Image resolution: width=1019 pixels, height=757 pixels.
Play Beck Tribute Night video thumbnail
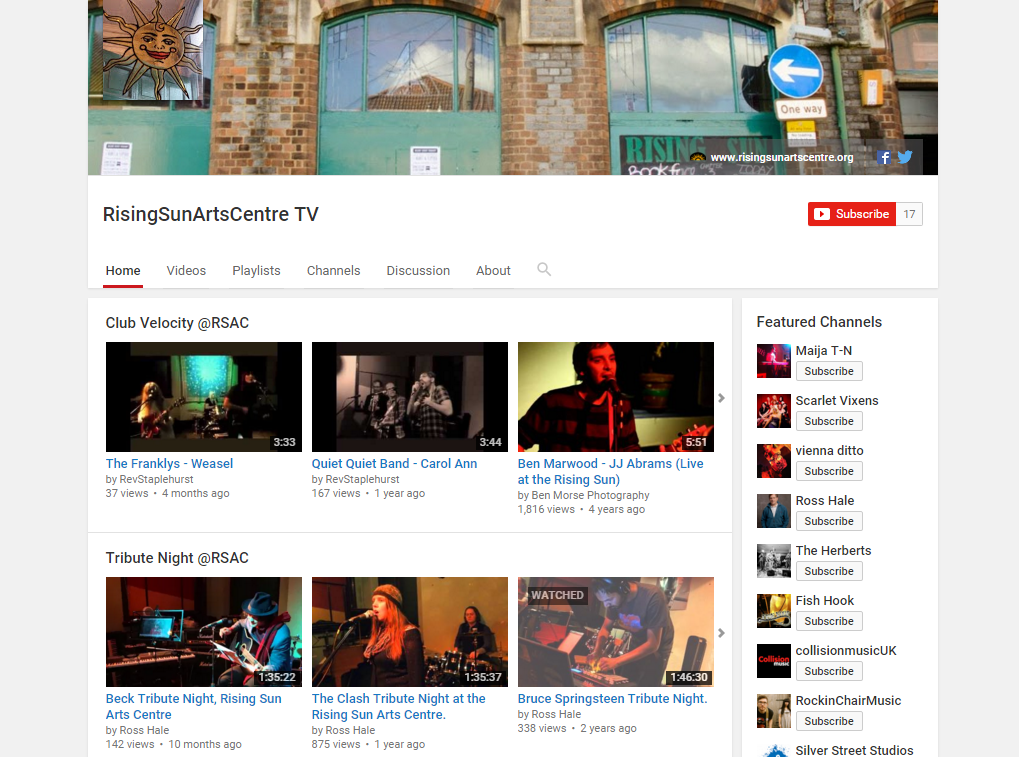click(203, 632)
